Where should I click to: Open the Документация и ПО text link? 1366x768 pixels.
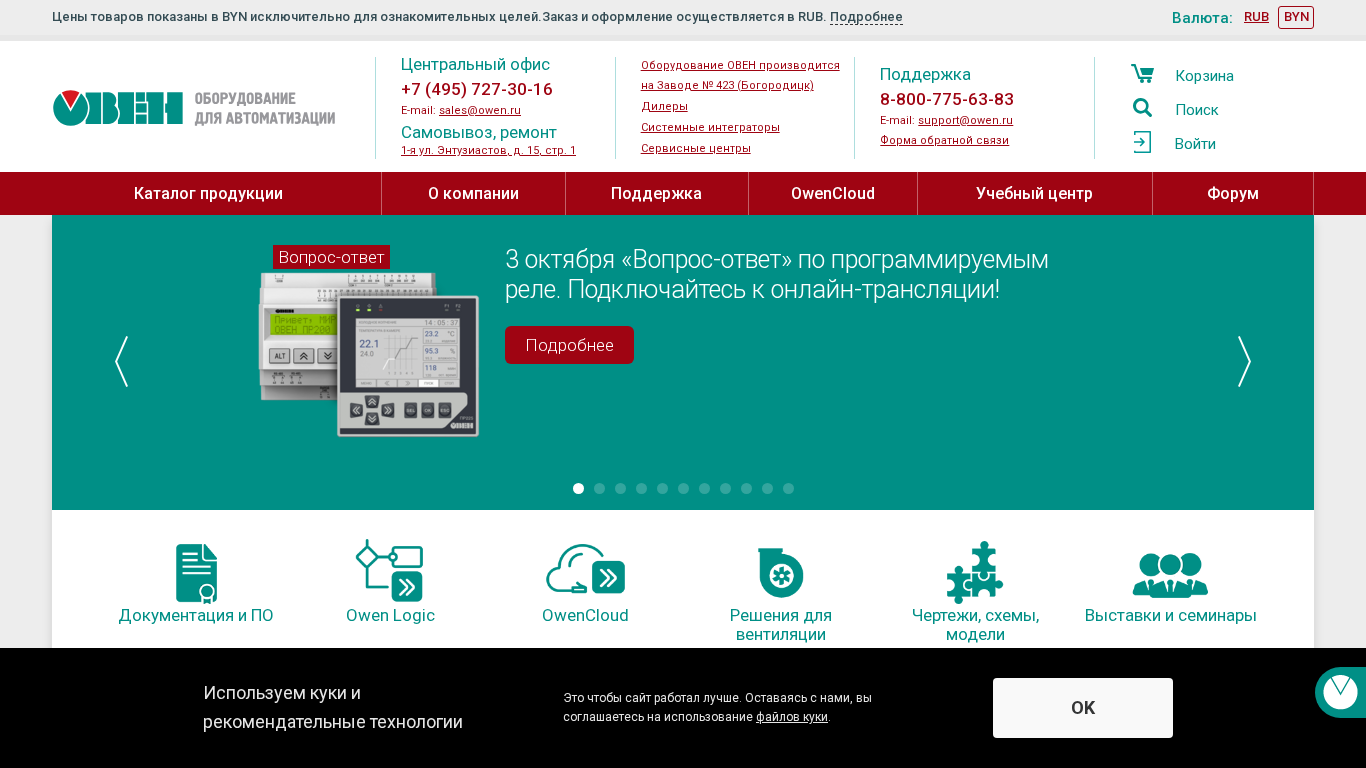tap(196, 615)
